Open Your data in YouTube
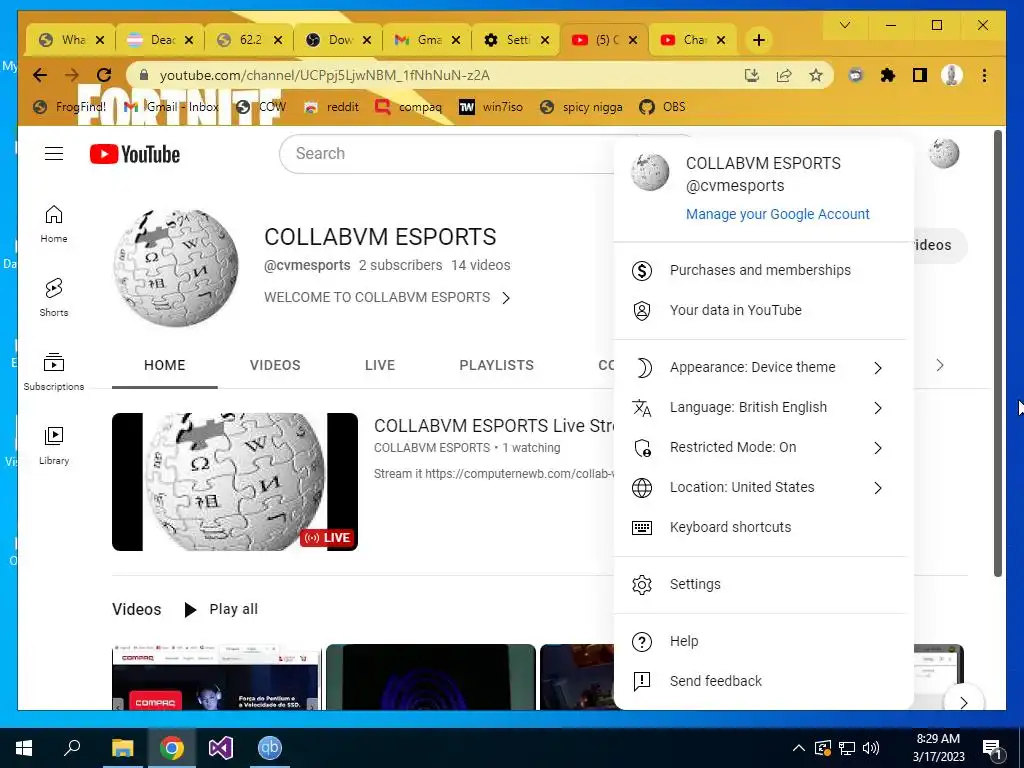This screenshot has width=1024, height=768. (x=760, y=310)
